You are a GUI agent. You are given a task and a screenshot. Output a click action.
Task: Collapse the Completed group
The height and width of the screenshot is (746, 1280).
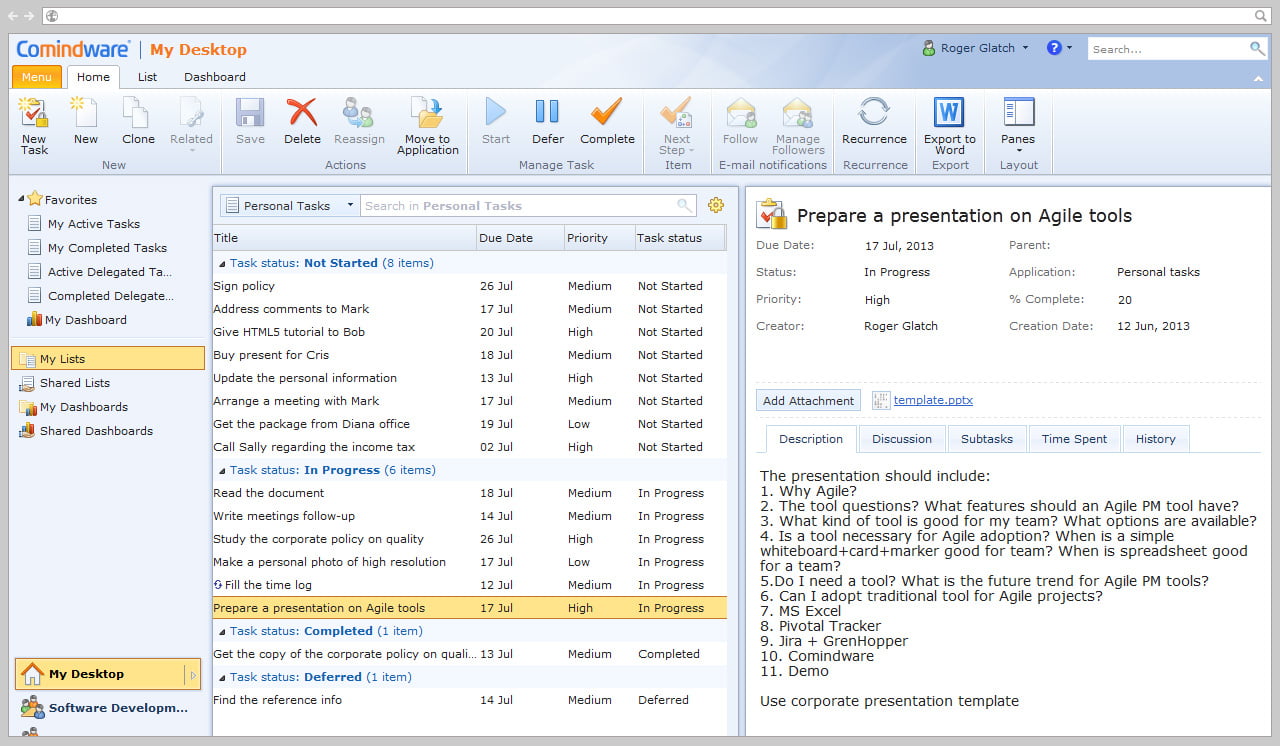(x=222, y=631)
